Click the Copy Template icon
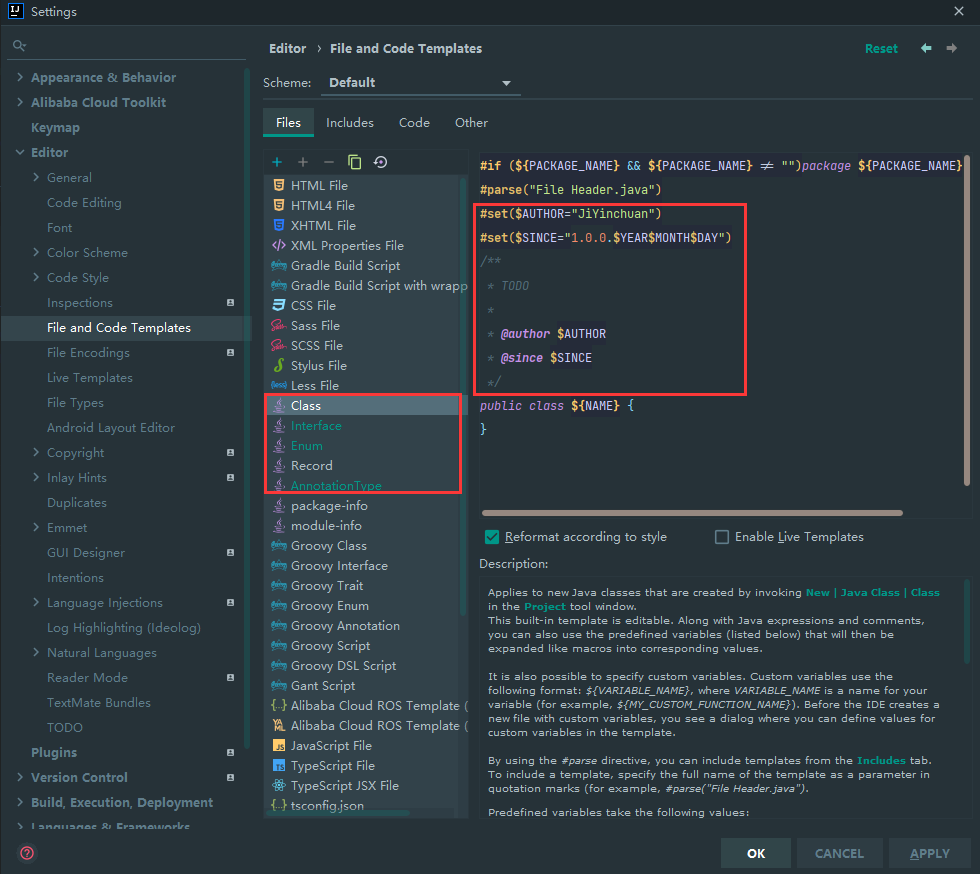This screenshot has height=874, width=980. click(x=354, y=162)
